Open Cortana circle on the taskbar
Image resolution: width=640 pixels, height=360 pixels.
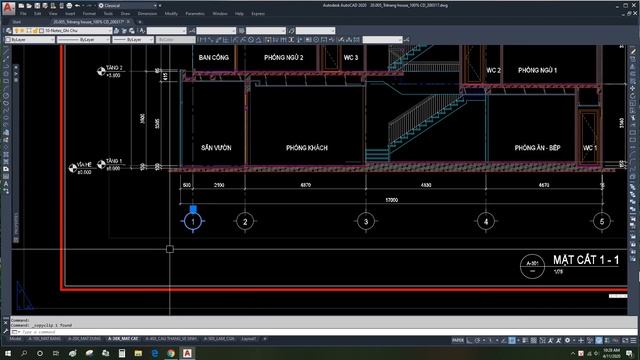[x=40, y=353]
